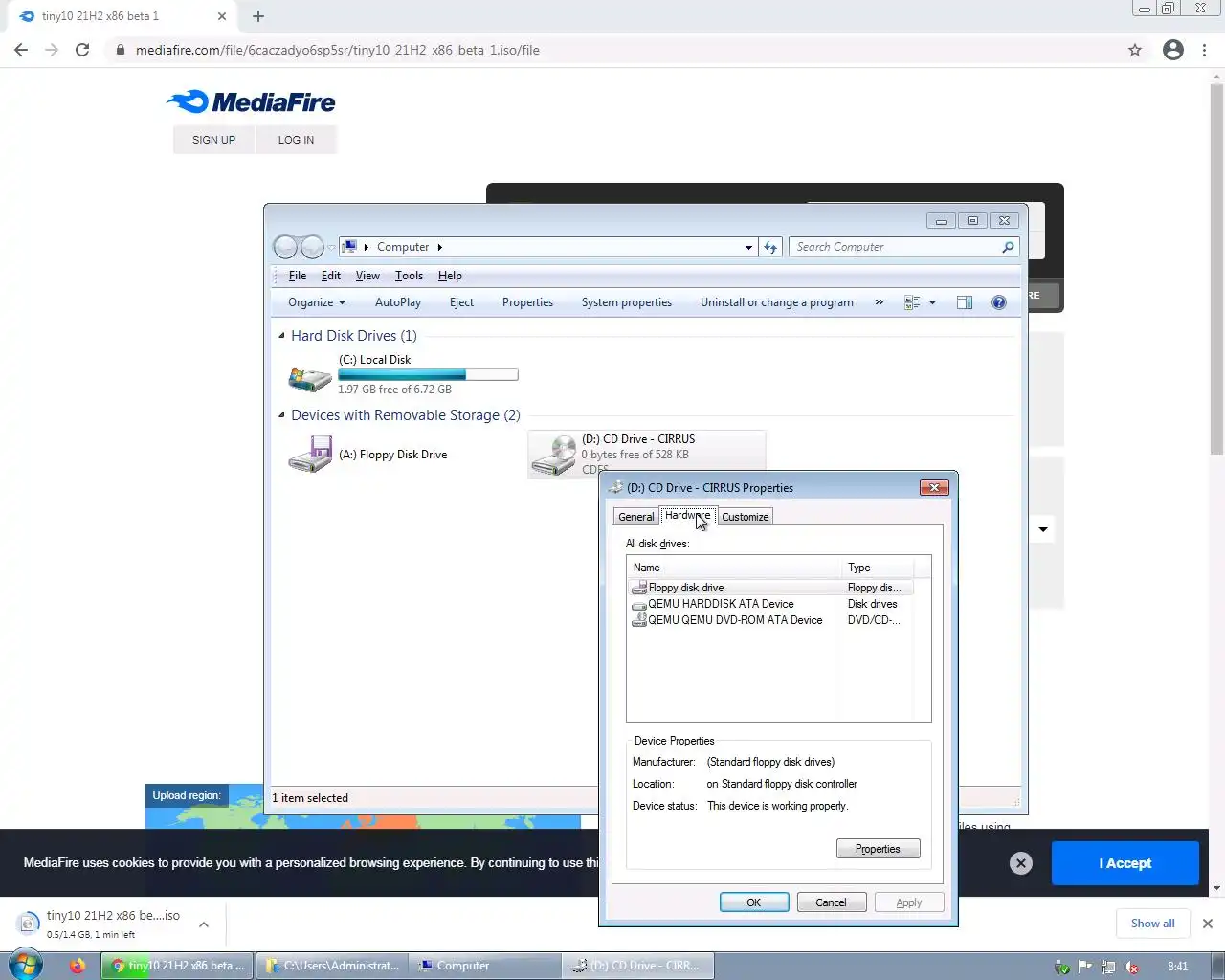Click AutoPlay in the Explorer toolbar
Image resolution: width=1225 pixels, height=980 pixels.
[x=398, y=302]
